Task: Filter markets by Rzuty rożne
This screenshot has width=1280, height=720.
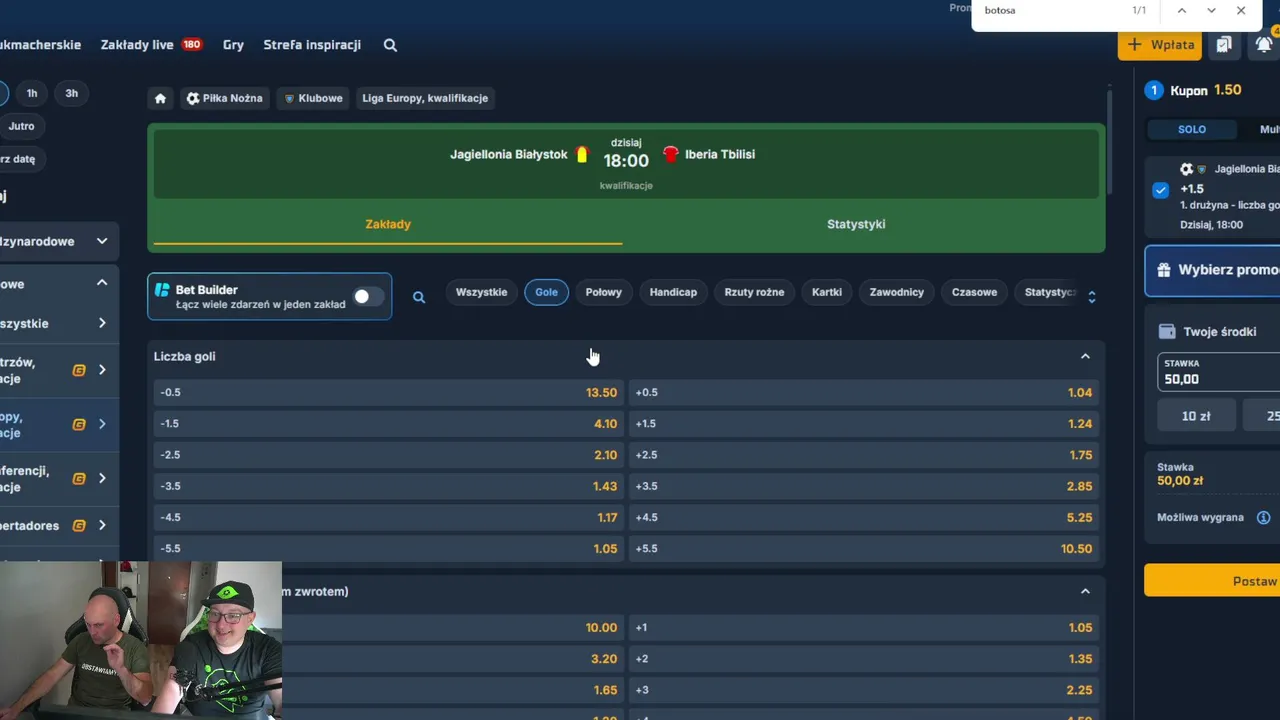Action: pyautogui.click(x=754, y=292)
